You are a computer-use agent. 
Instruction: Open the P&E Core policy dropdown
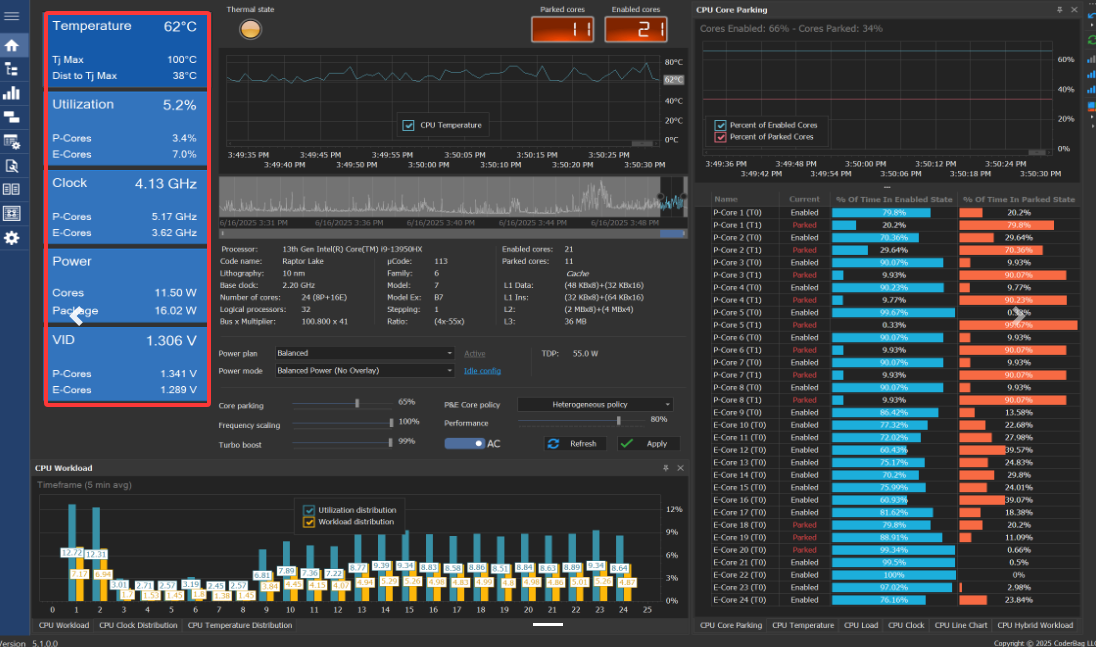coord(595,405)
